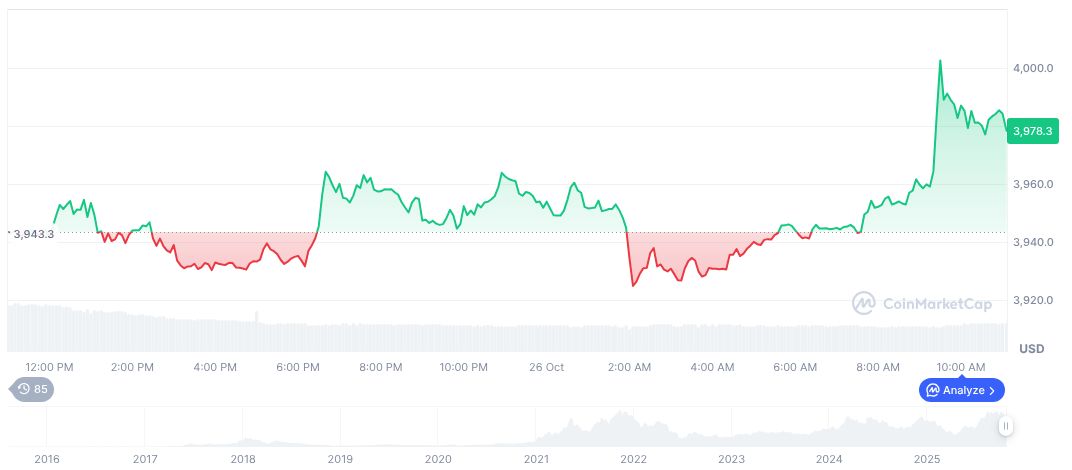Click the green 3,978.3 current price tag
The height and width of the screenshot is (470, 1072).
pos(1030,130)
